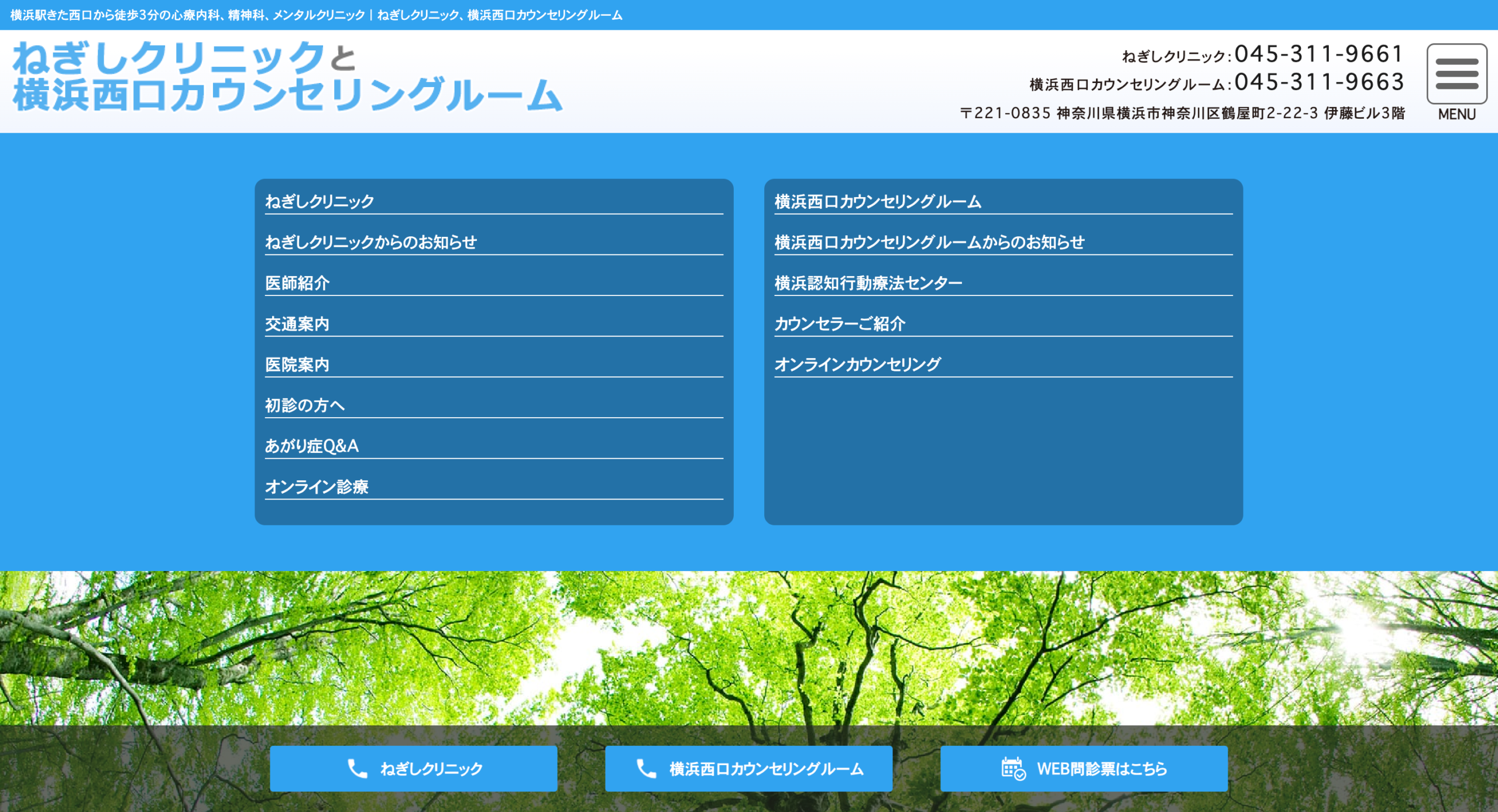Select オンラインカウンセリング menu item
This screenshot has width=1498, height=812.
point(1003,364)
